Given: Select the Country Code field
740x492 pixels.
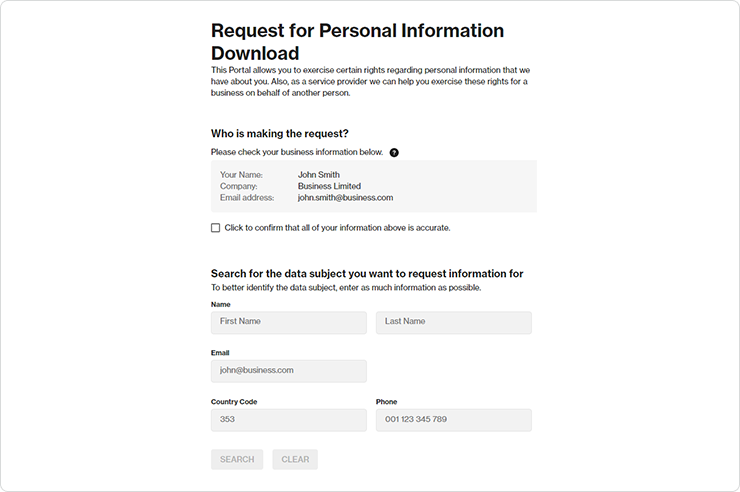Looking at the screenshot, I should click(x=289, y=420).
